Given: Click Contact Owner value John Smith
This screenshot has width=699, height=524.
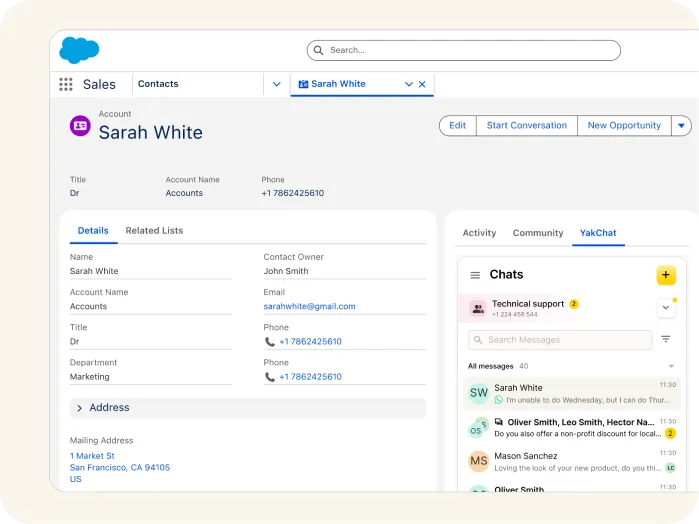Looking at the screenshot, I should tap(286, 271).
